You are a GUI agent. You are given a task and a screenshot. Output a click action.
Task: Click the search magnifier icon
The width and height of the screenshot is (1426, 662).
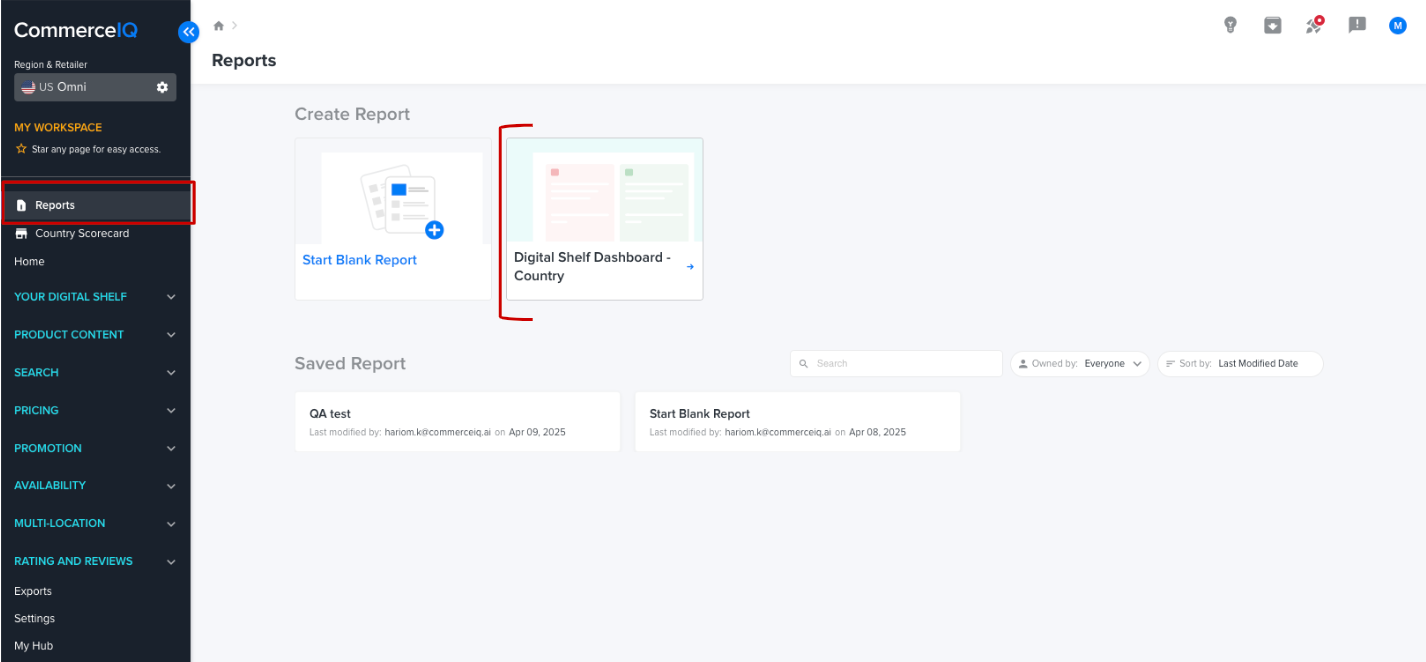pyautogui.click(x=803, y=364)
